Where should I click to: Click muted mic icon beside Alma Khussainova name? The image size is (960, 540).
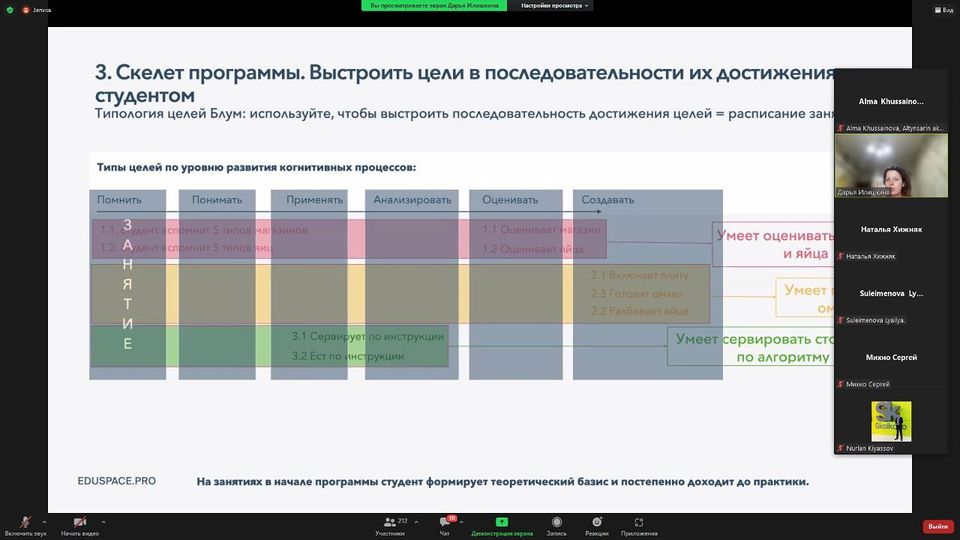click(x=841, y=128)
